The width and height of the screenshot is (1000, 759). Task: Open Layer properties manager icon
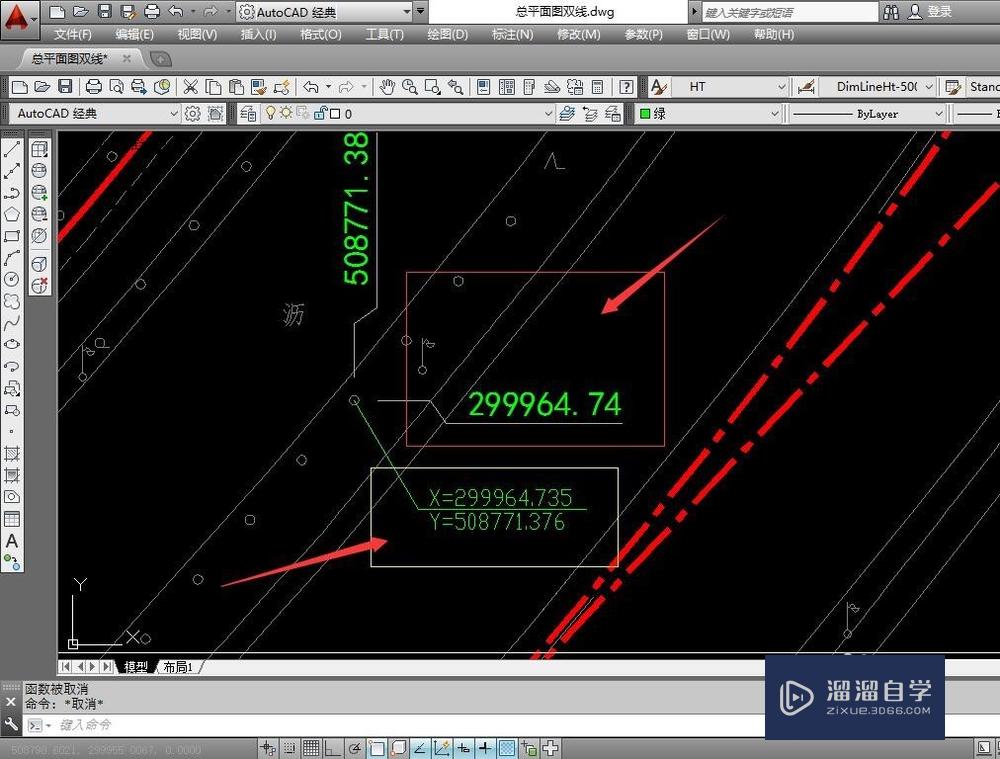point(248,114)
